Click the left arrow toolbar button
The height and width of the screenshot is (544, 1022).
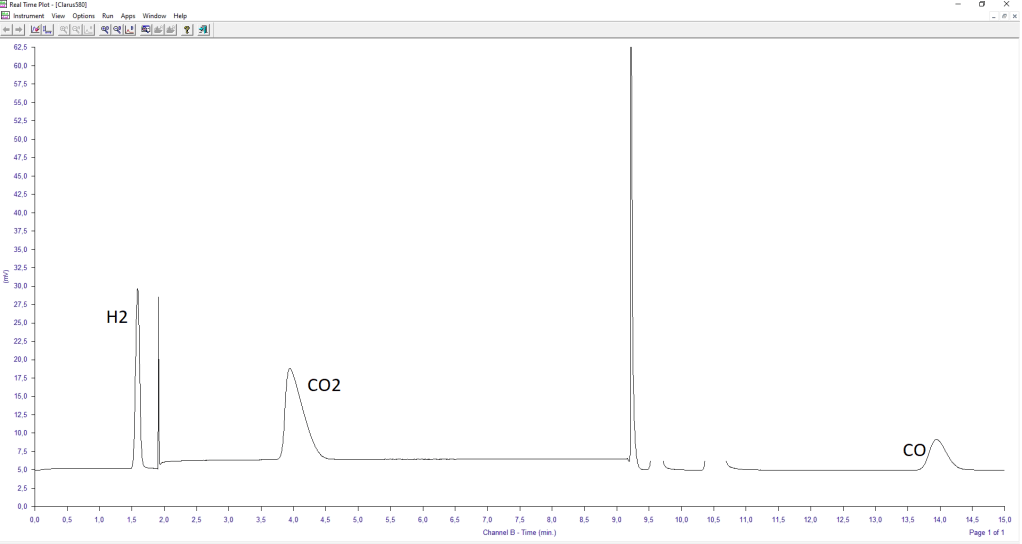[x=7, y=30]
